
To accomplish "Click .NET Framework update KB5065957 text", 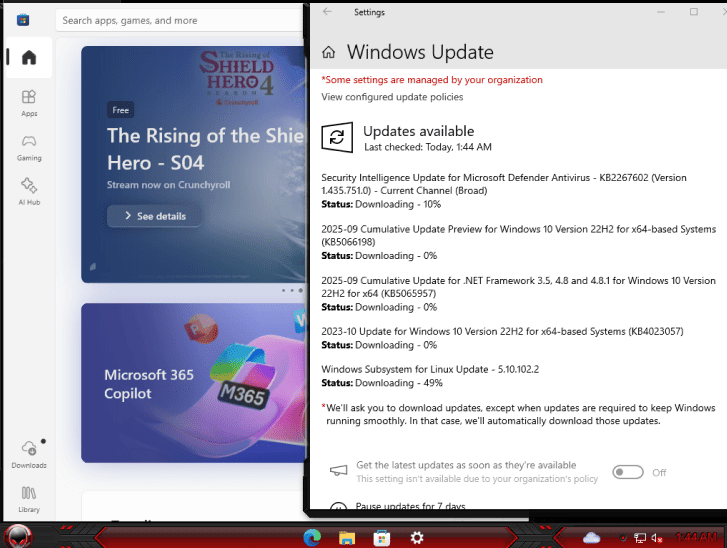I will click(518, 287).
